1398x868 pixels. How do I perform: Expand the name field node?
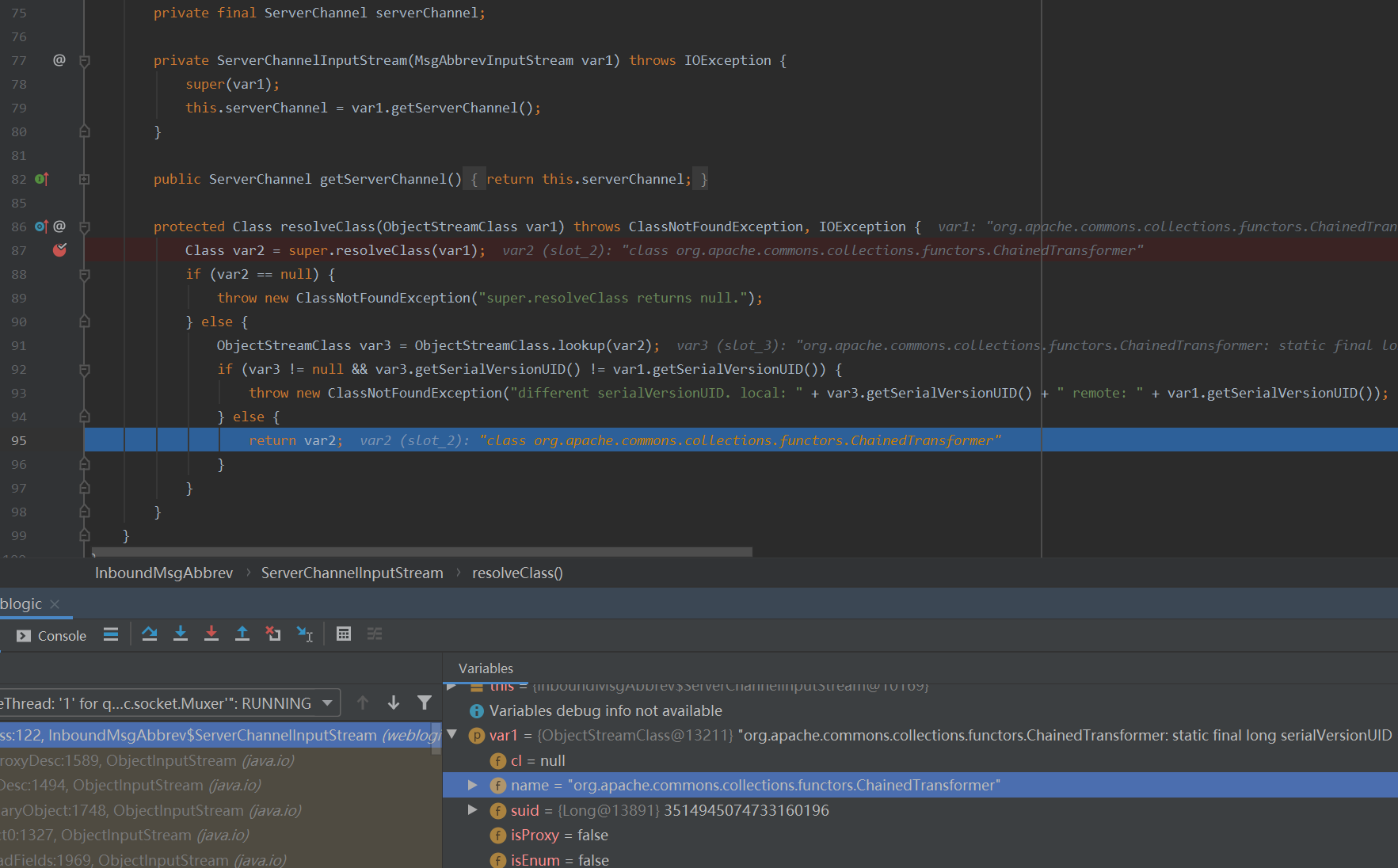pos(473,785)
